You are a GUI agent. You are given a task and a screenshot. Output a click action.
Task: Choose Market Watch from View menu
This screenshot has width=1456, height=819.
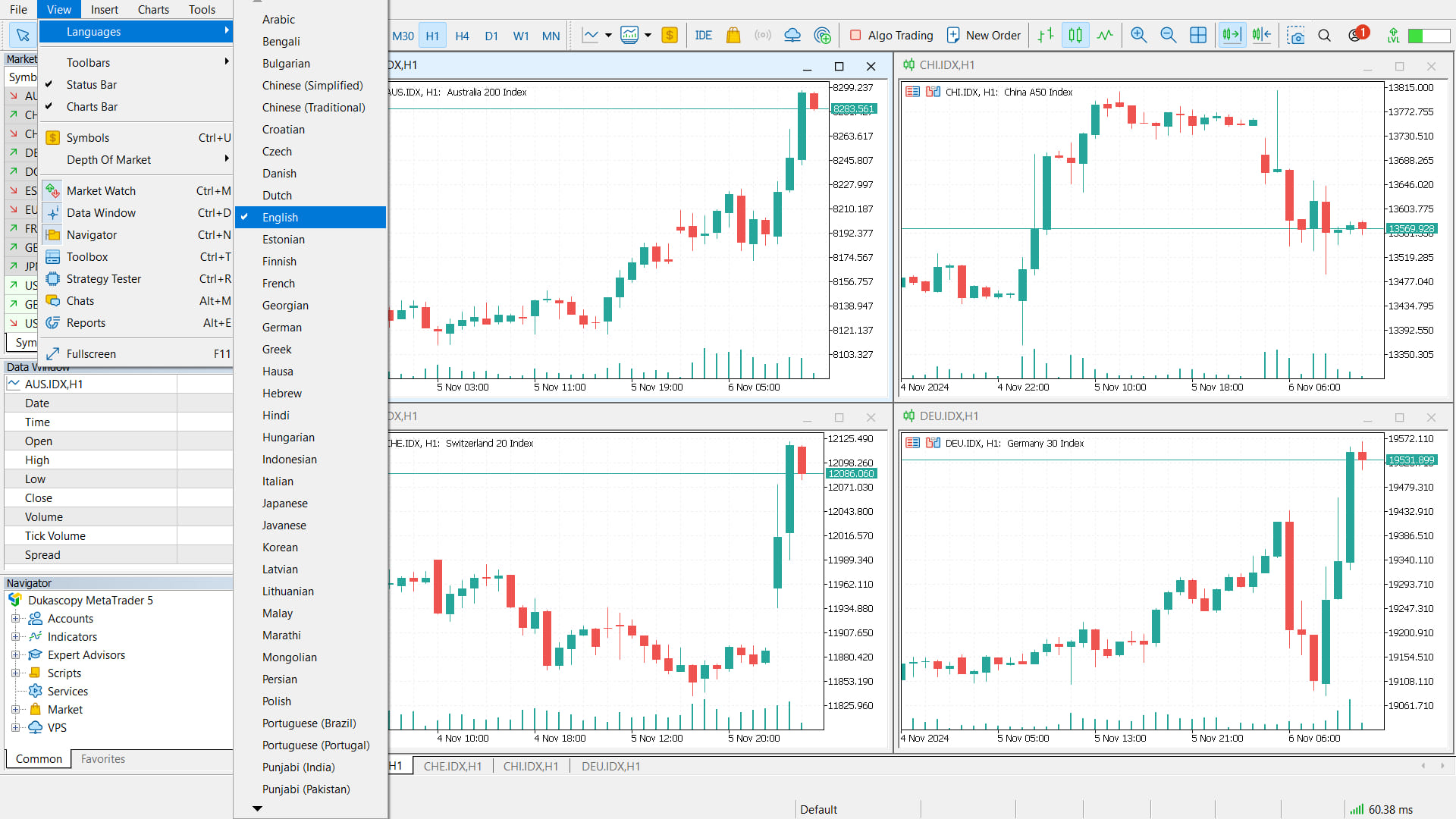point(136,191)
